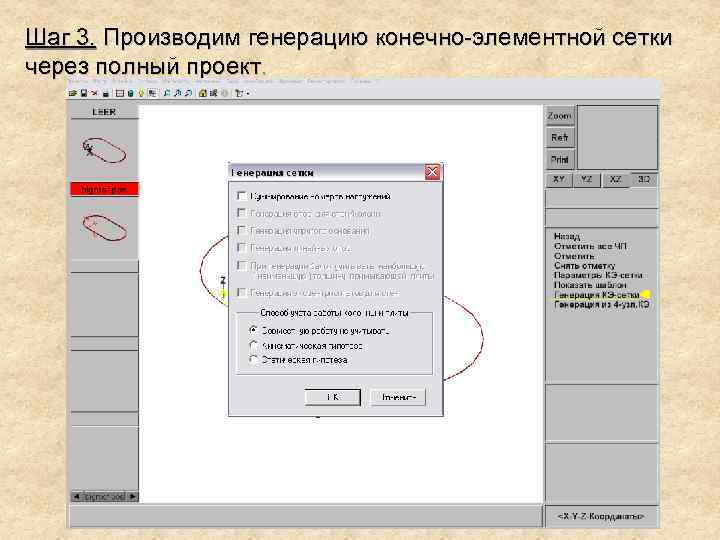Toggle 'Генерация упругого основания' checkbox
720x540 pixels.
[242, 230]
